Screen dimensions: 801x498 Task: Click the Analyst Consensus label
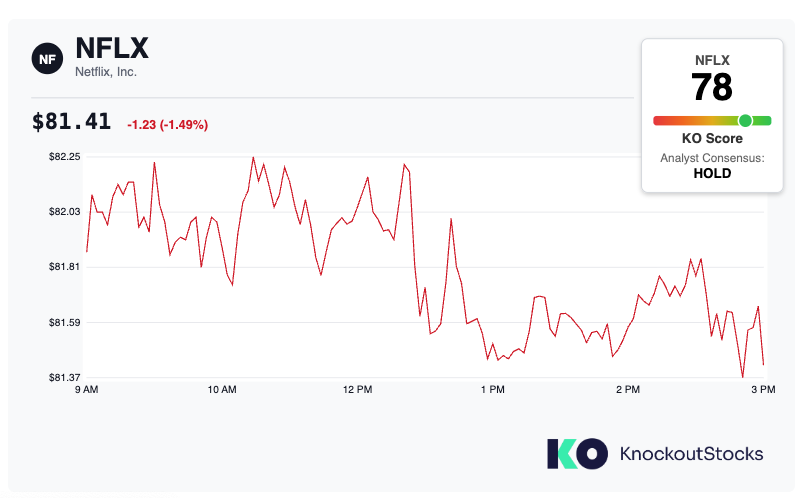pos(712,158)
